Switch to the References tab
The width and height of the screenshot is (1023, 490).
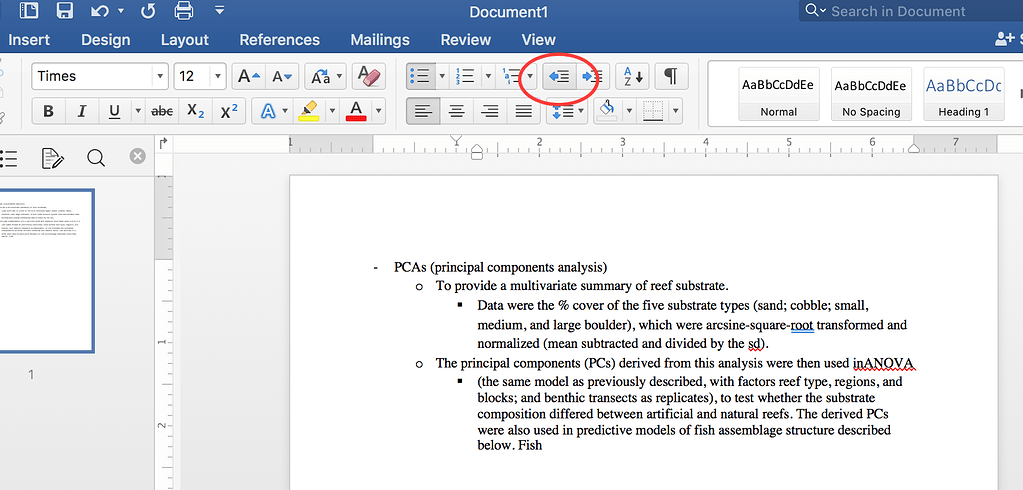[x=279, y=40]
